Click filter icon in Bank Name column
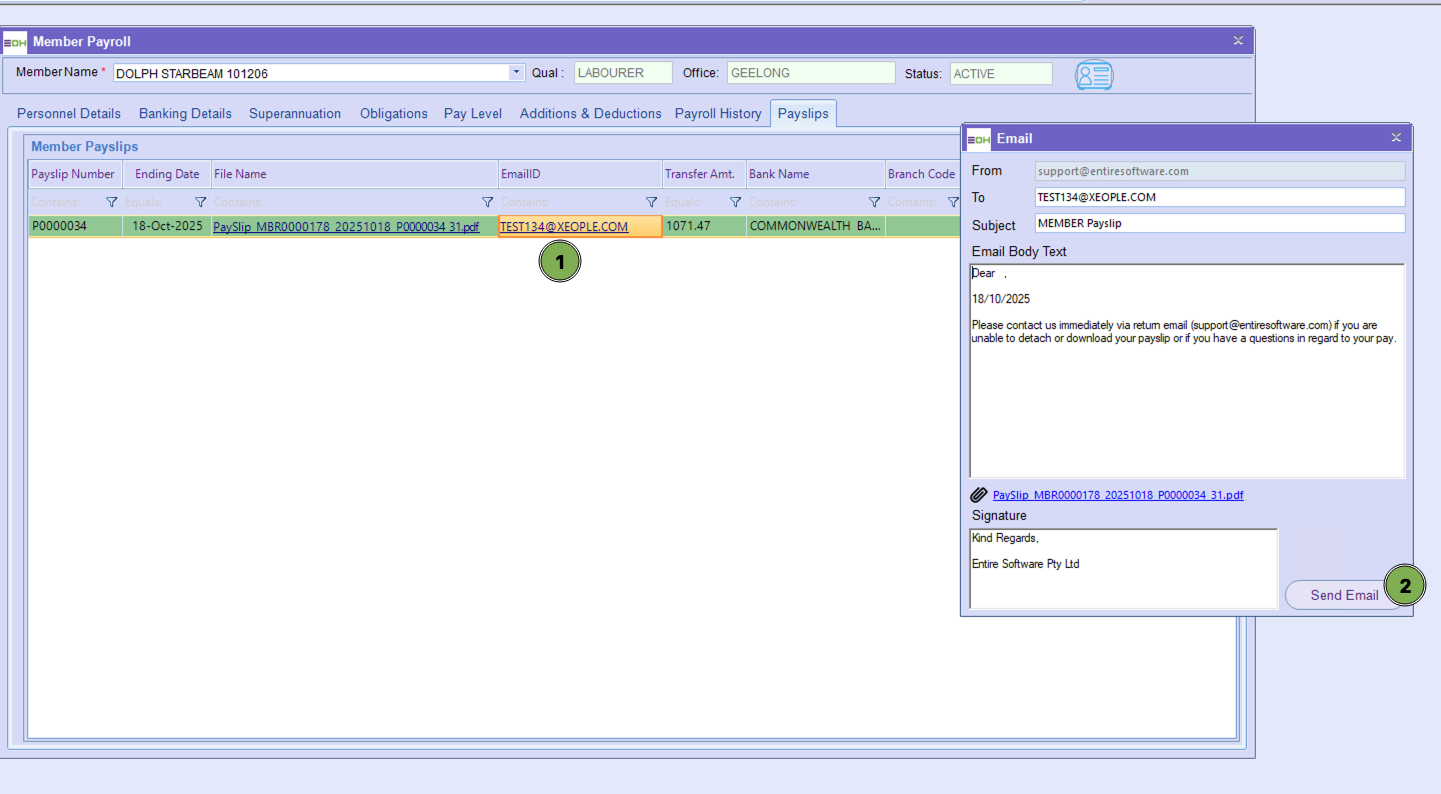Screen dimensions: 1441x794 click(874, 202)
